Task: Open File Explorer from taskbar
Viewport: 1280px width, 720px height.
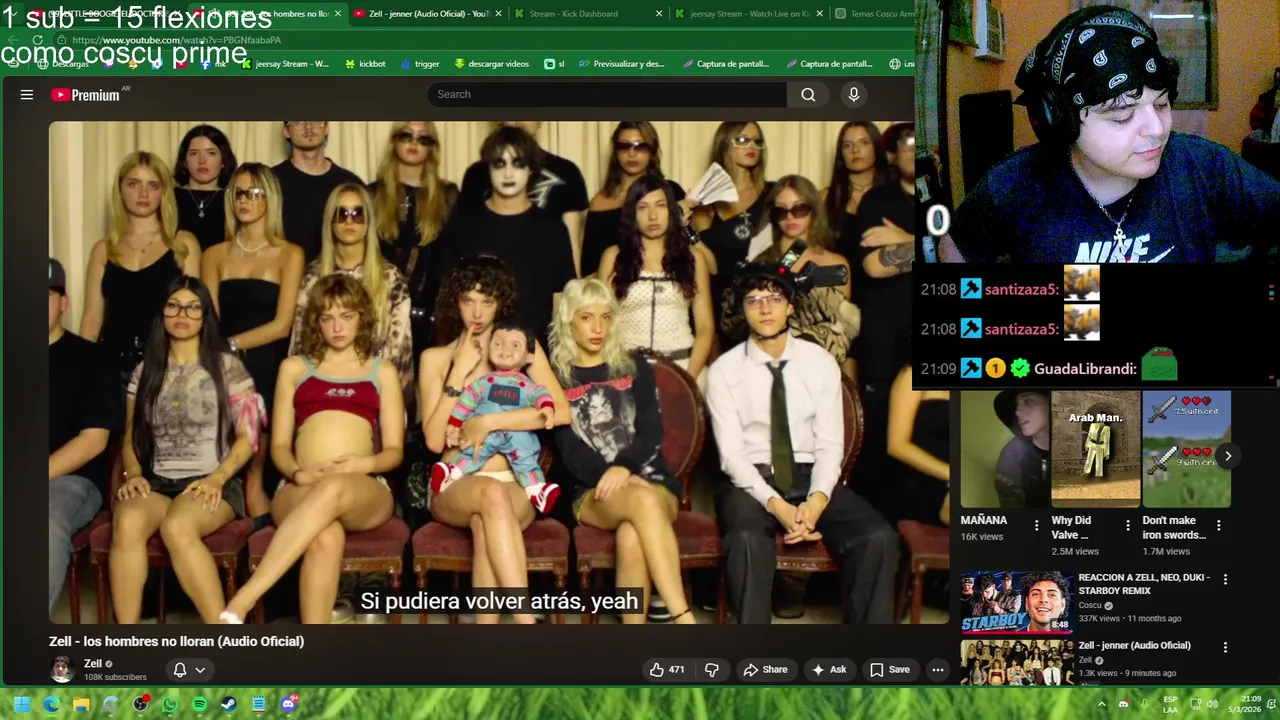Action: pyautogui.click(x=81, y=704)
